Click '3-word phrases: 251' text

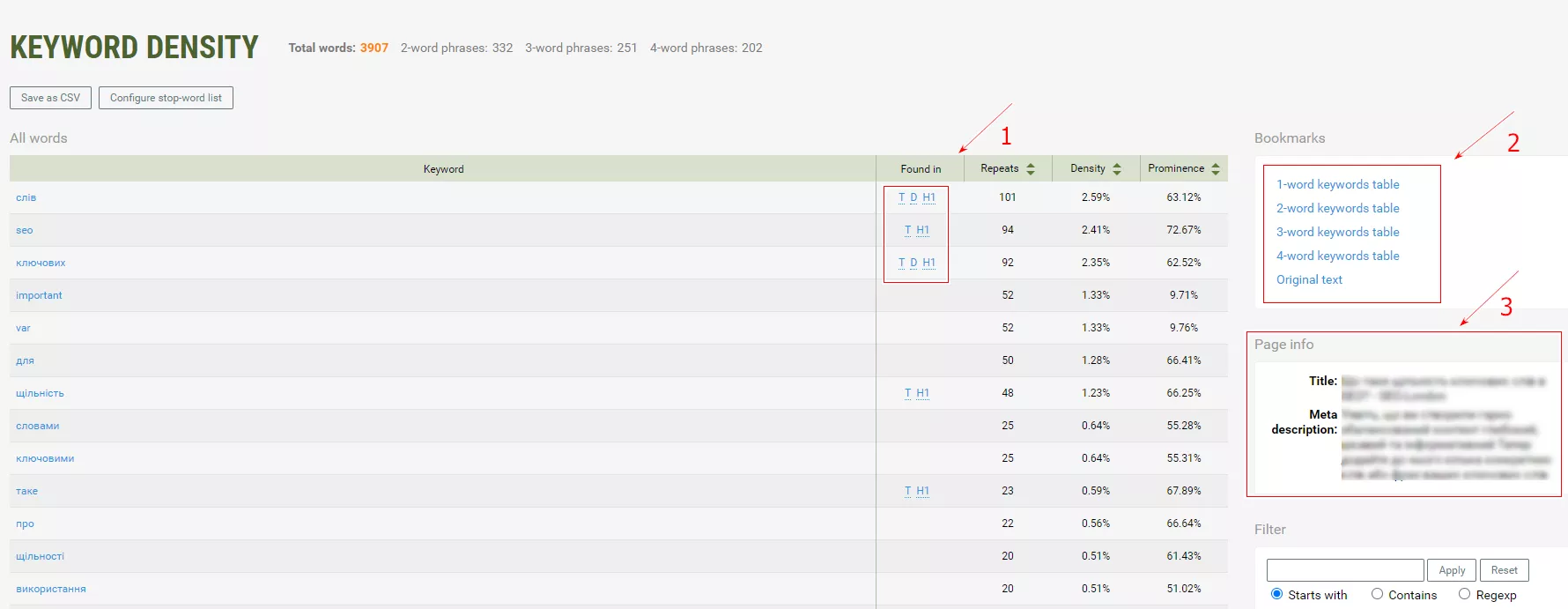(581, 48)
